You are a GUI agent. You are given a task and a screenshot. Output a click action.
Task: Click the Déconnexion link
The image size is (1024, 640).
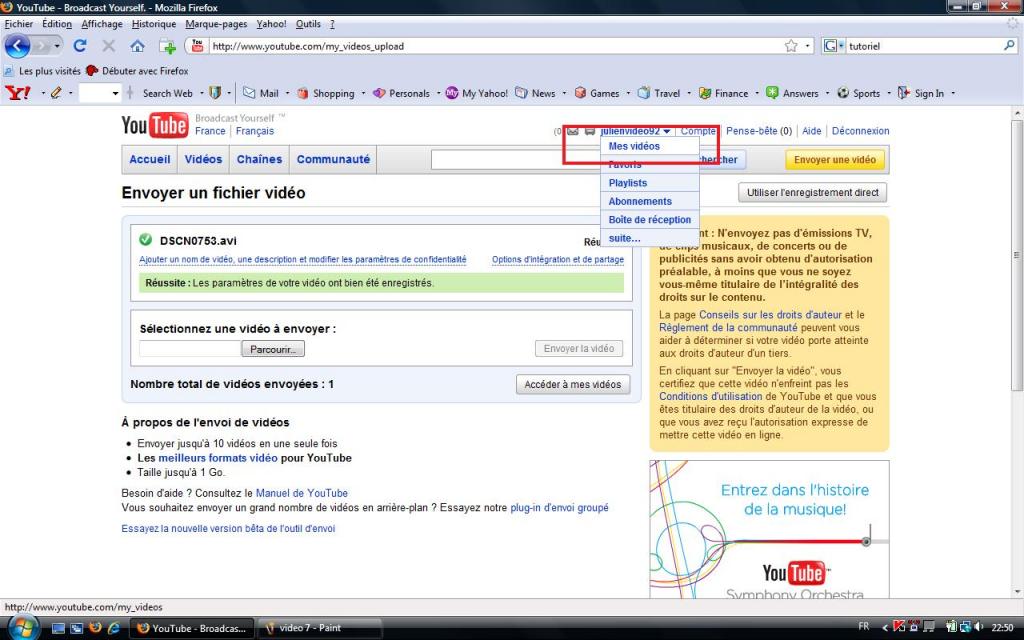pyautogui.click(x=860, y=131)
